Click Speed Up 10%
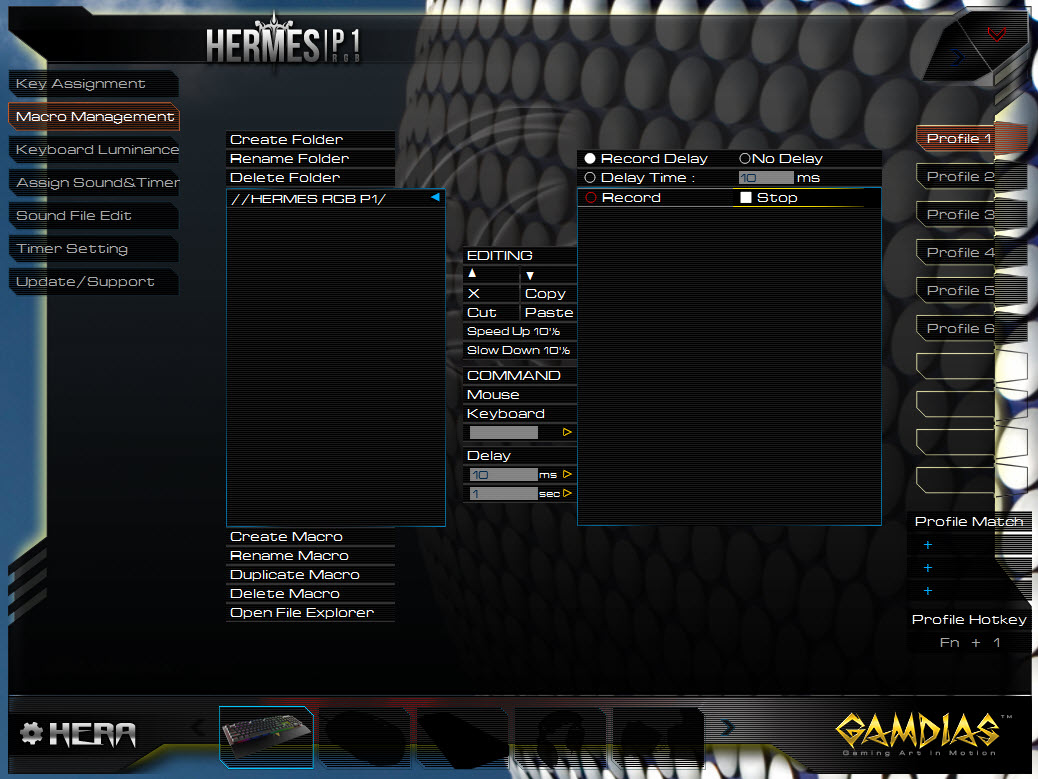The image size is (1038, 779). point(520,332)
